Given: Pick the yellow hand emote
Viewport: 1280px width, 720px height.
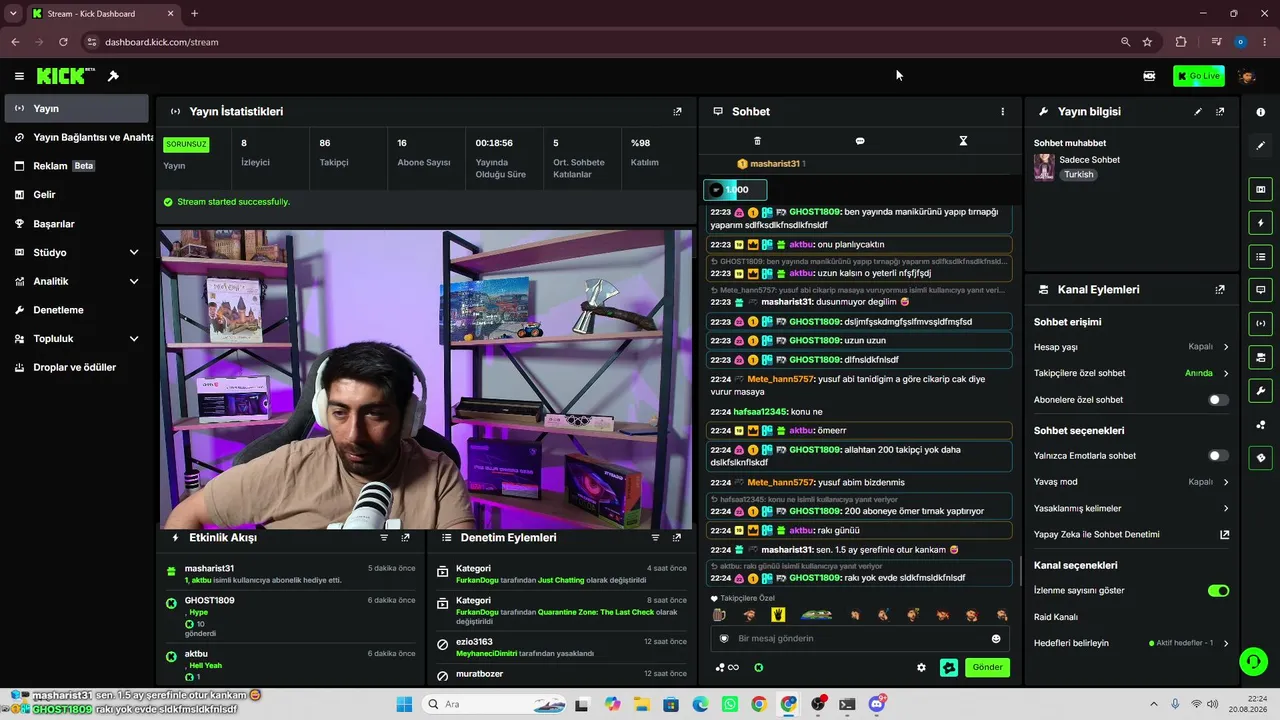Looking at the screenshot, I should (778, 615).
